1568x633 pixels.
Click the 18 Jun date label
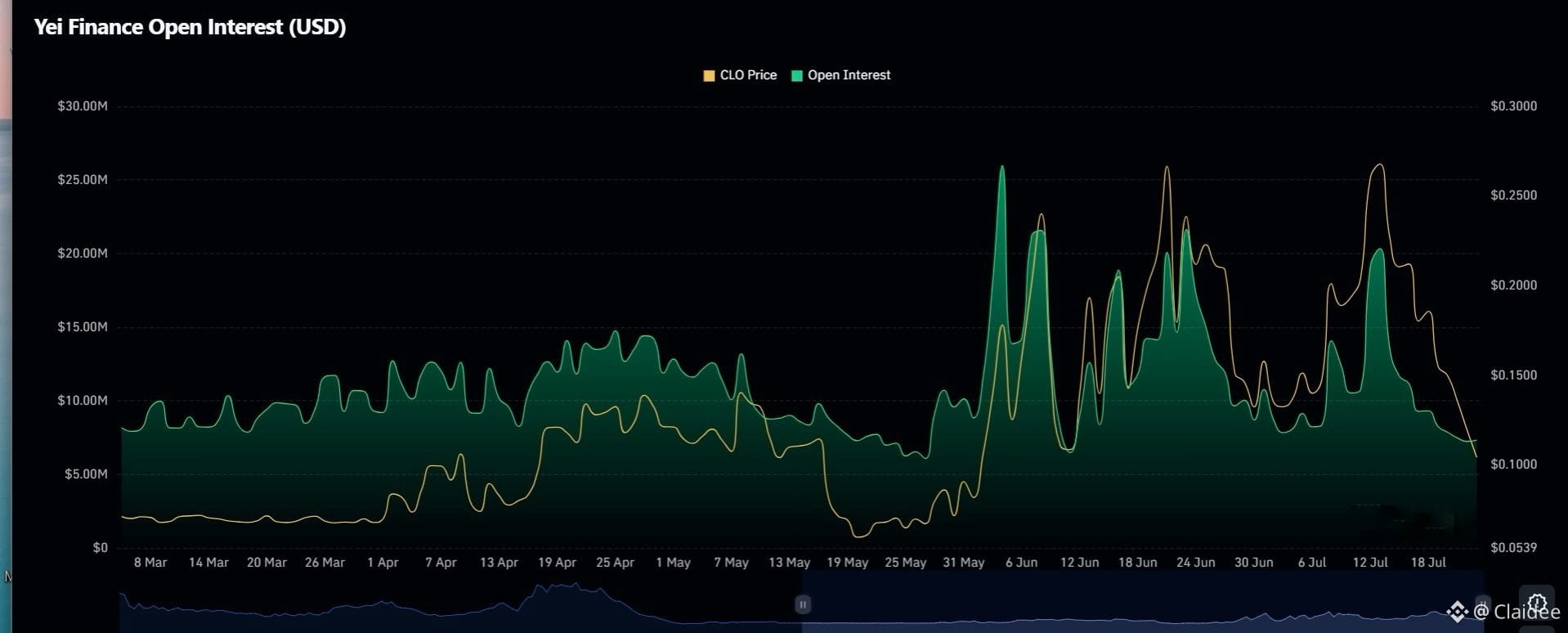(1137, 563)
